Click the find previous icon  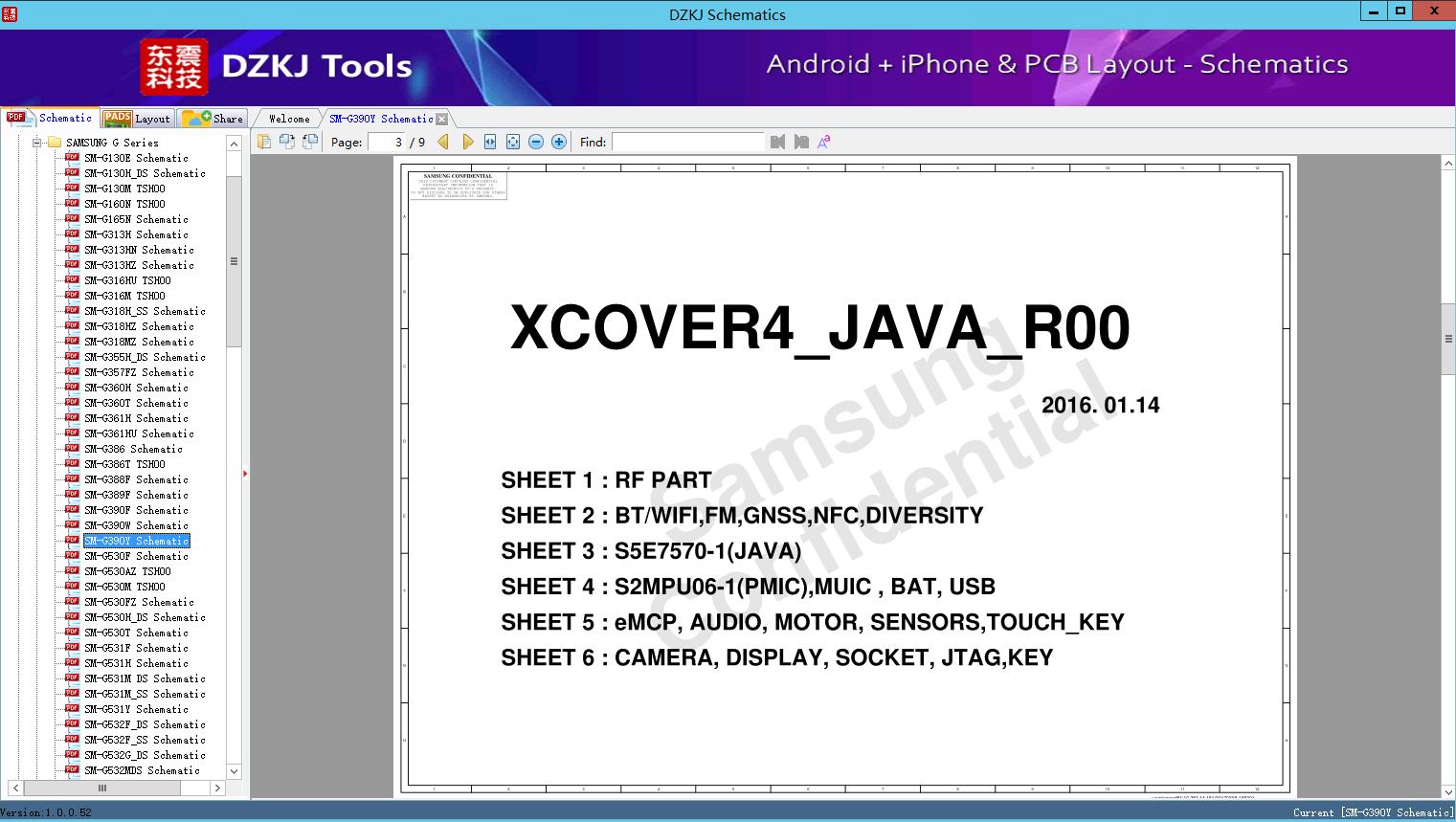pyautogui.click(x=777, y=142)
